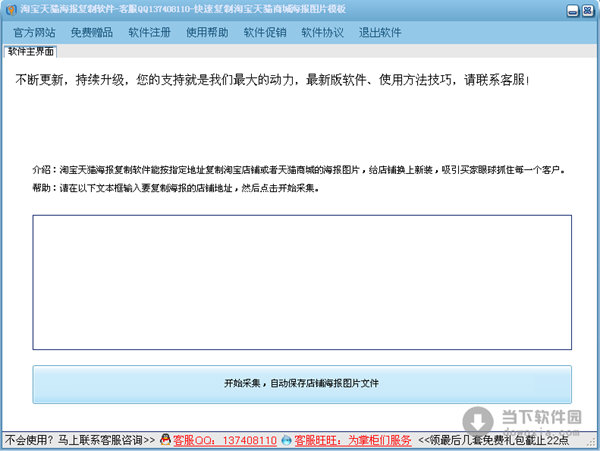Open the 使用帮助 menu item
This screenshot has height=451, width=600.
(207, 33)
